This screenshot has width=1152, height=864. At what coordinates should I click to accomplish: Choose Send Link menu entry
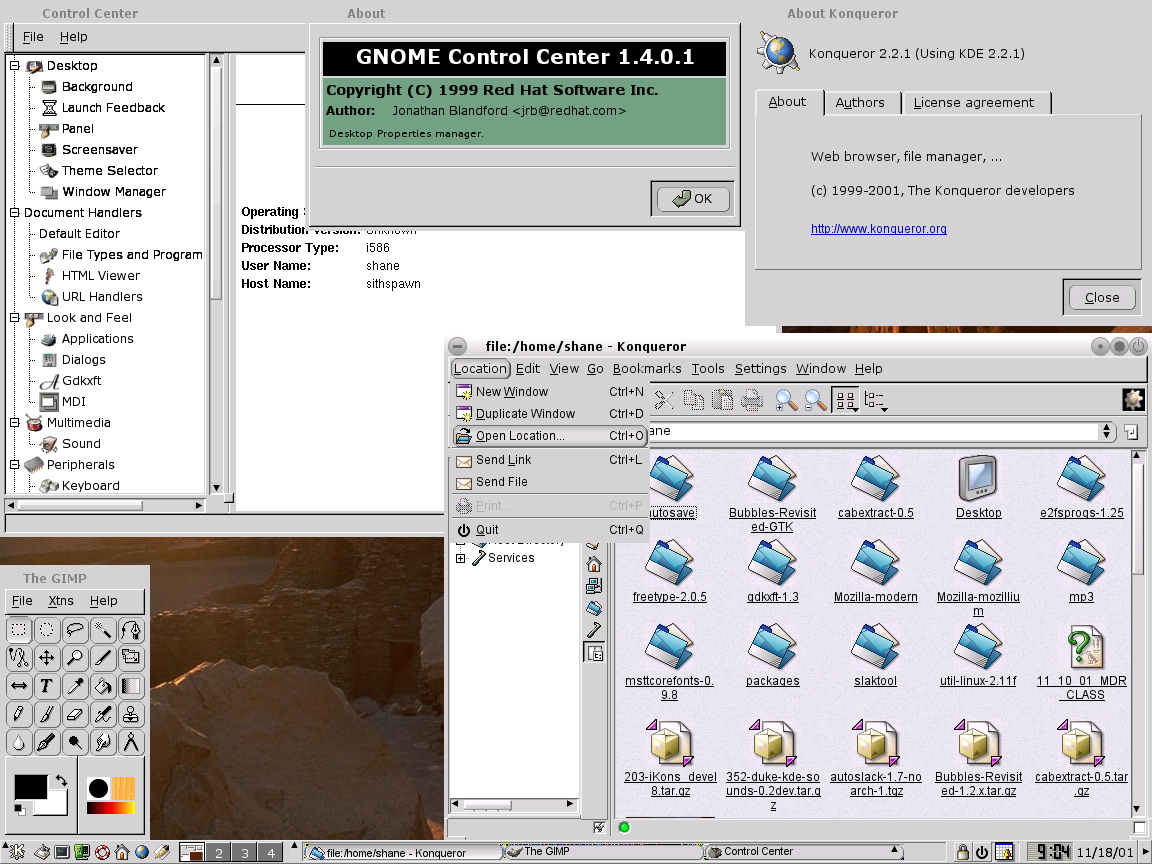pyautogui.click(x=550, y=460)
